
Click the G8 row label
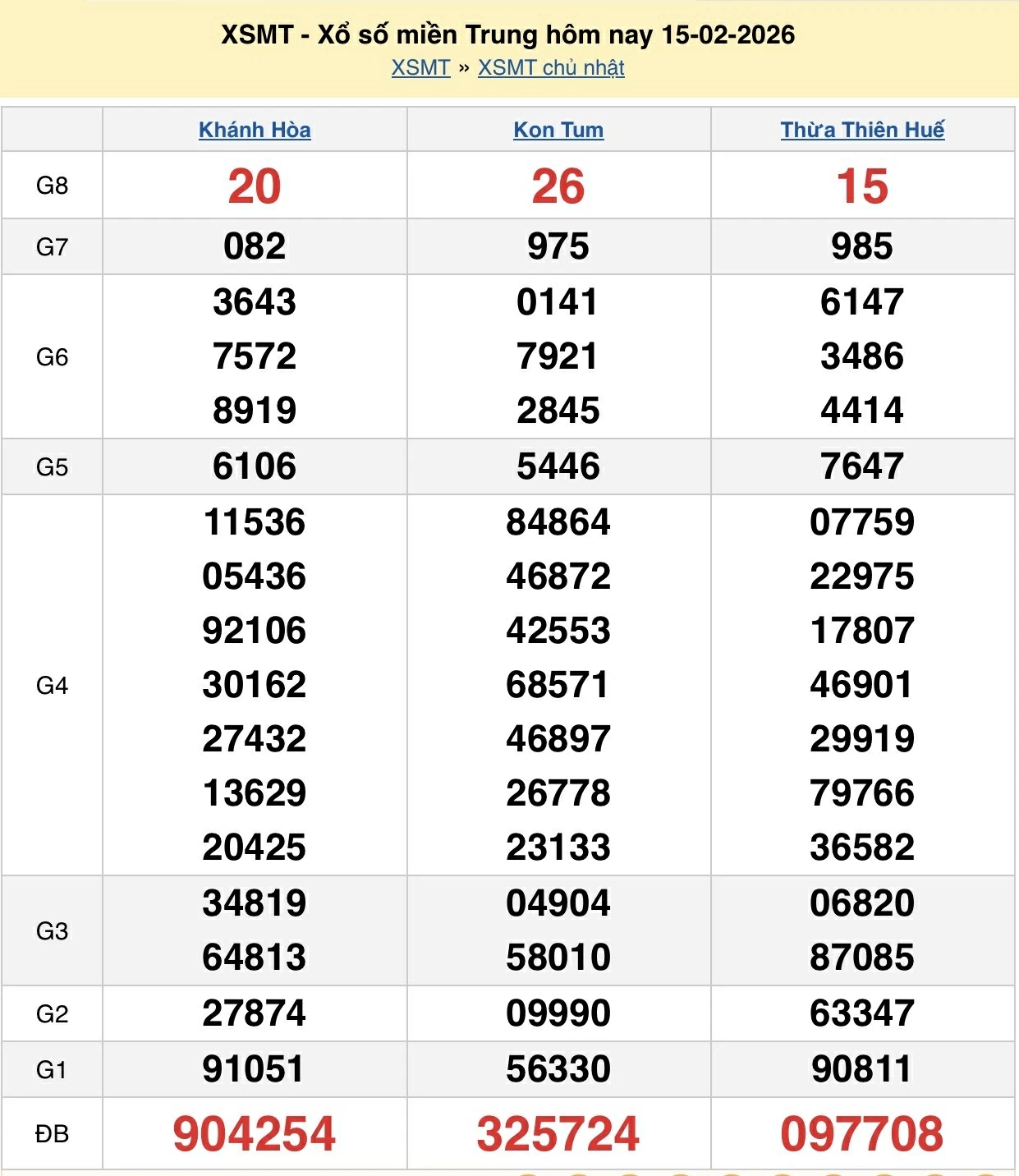[52, 186]
